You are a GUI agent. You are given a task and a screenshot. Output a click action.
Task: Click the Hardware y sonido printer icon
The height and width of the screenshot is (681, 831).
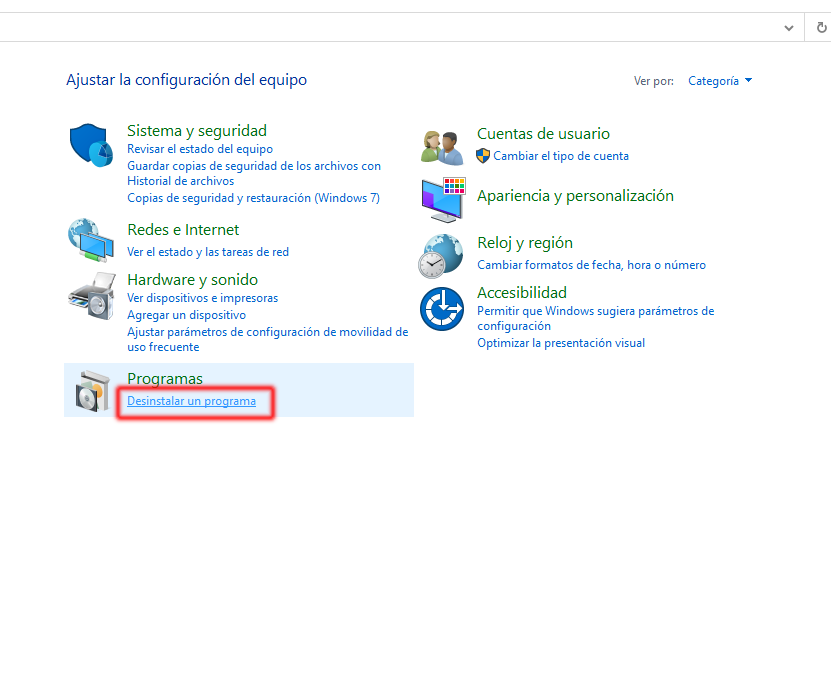pos(92,296)
